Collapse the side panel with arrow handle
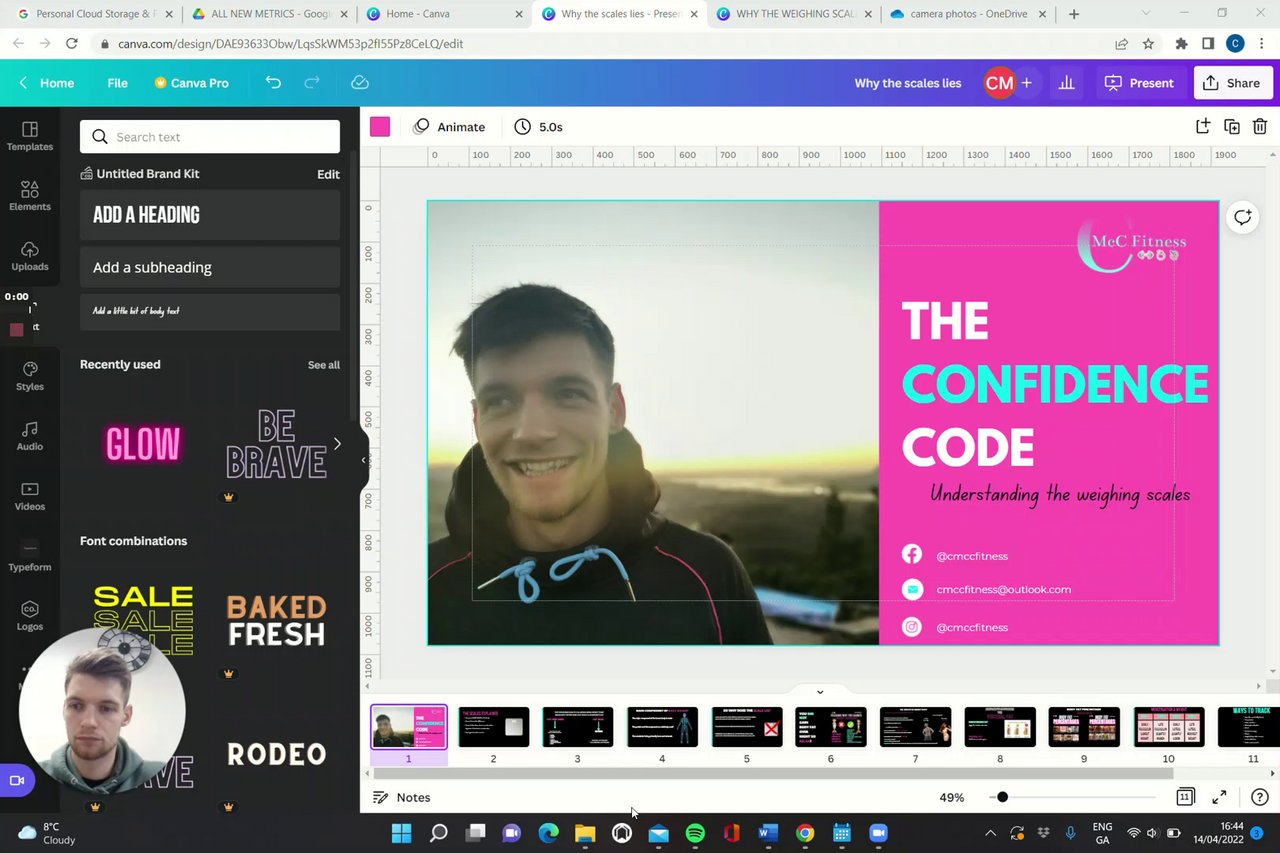The height and width of the screenshot is (853, 1280). coord(364,460)
